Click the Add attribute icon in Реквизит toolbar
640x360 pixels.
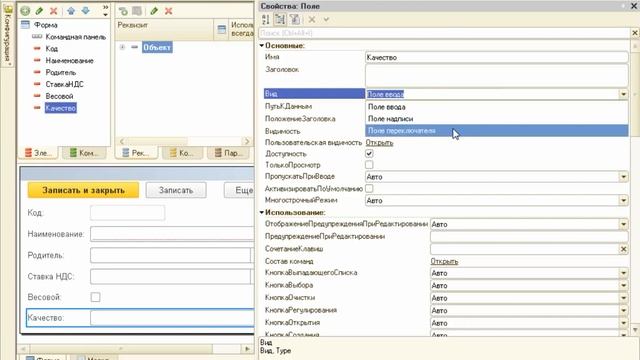click(x=123, y=11)
